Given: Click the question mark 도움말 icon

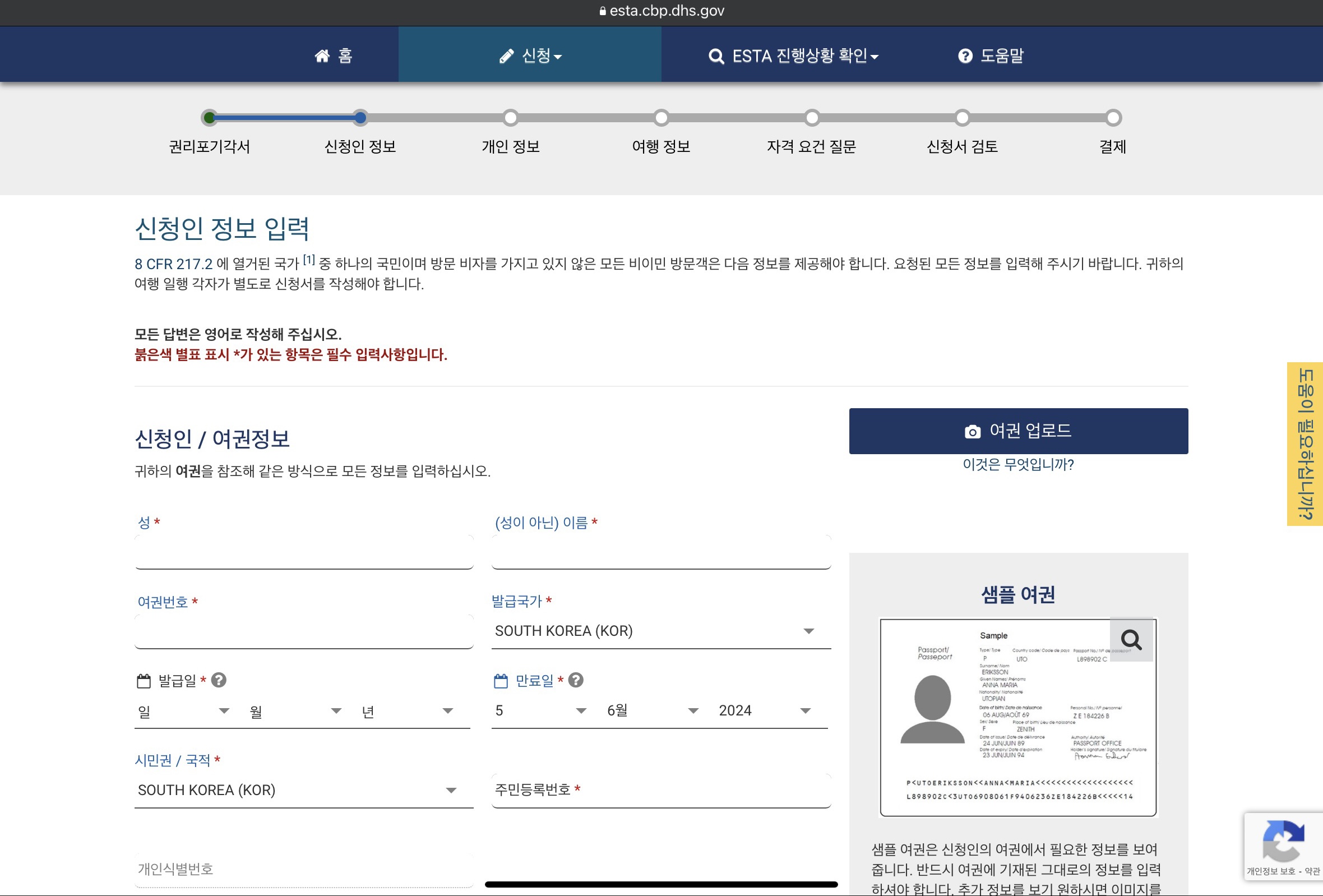Looking at the screenshot, I should click(x=965, y=56).
